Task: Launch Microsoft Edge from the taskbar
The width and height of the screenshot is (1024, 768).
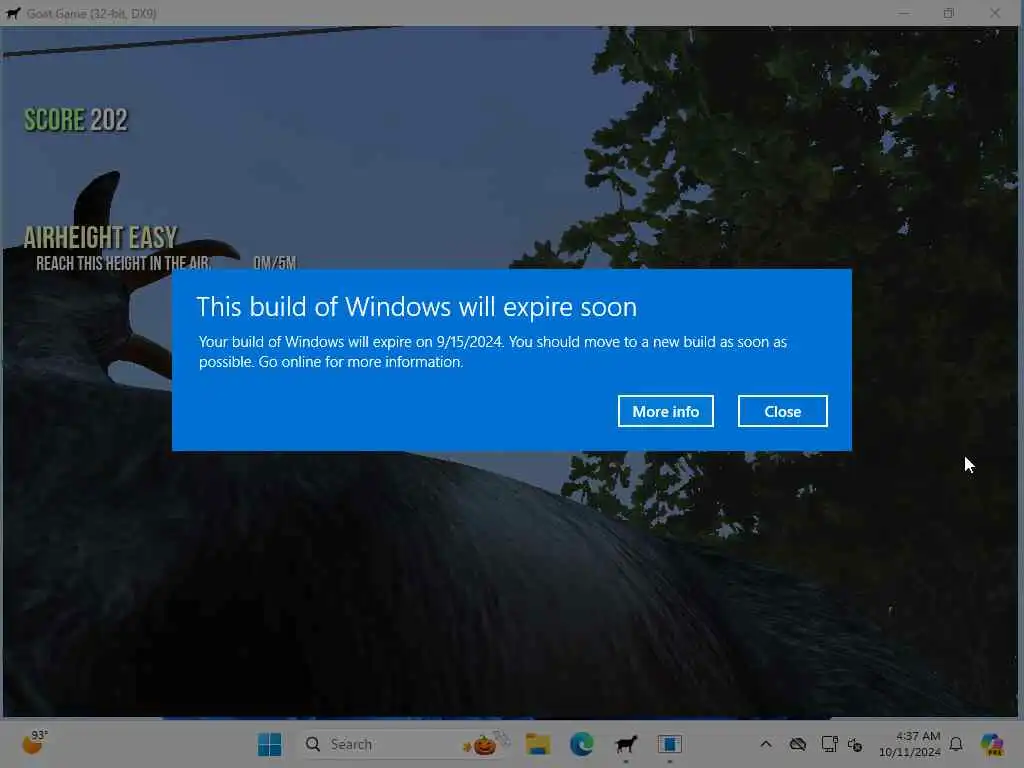Action: pos(581,744)
